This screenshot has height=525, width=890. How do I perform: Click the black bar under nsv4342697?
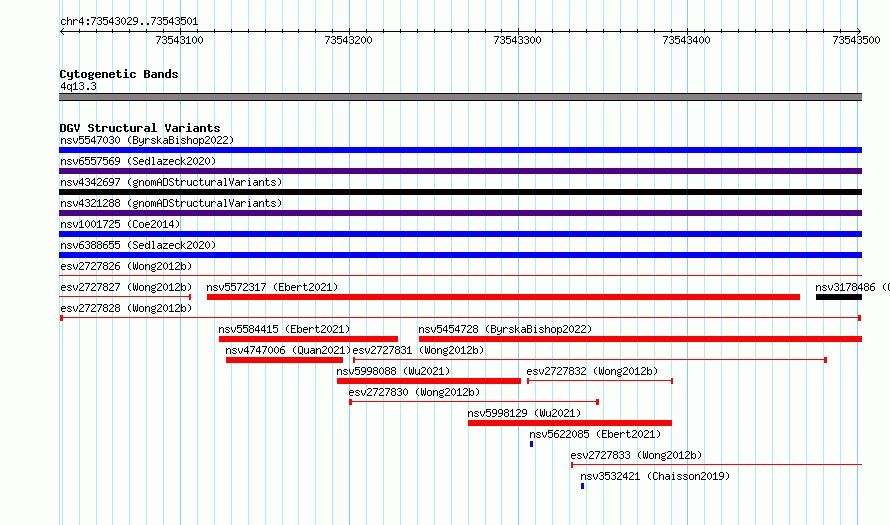(460, 192)
